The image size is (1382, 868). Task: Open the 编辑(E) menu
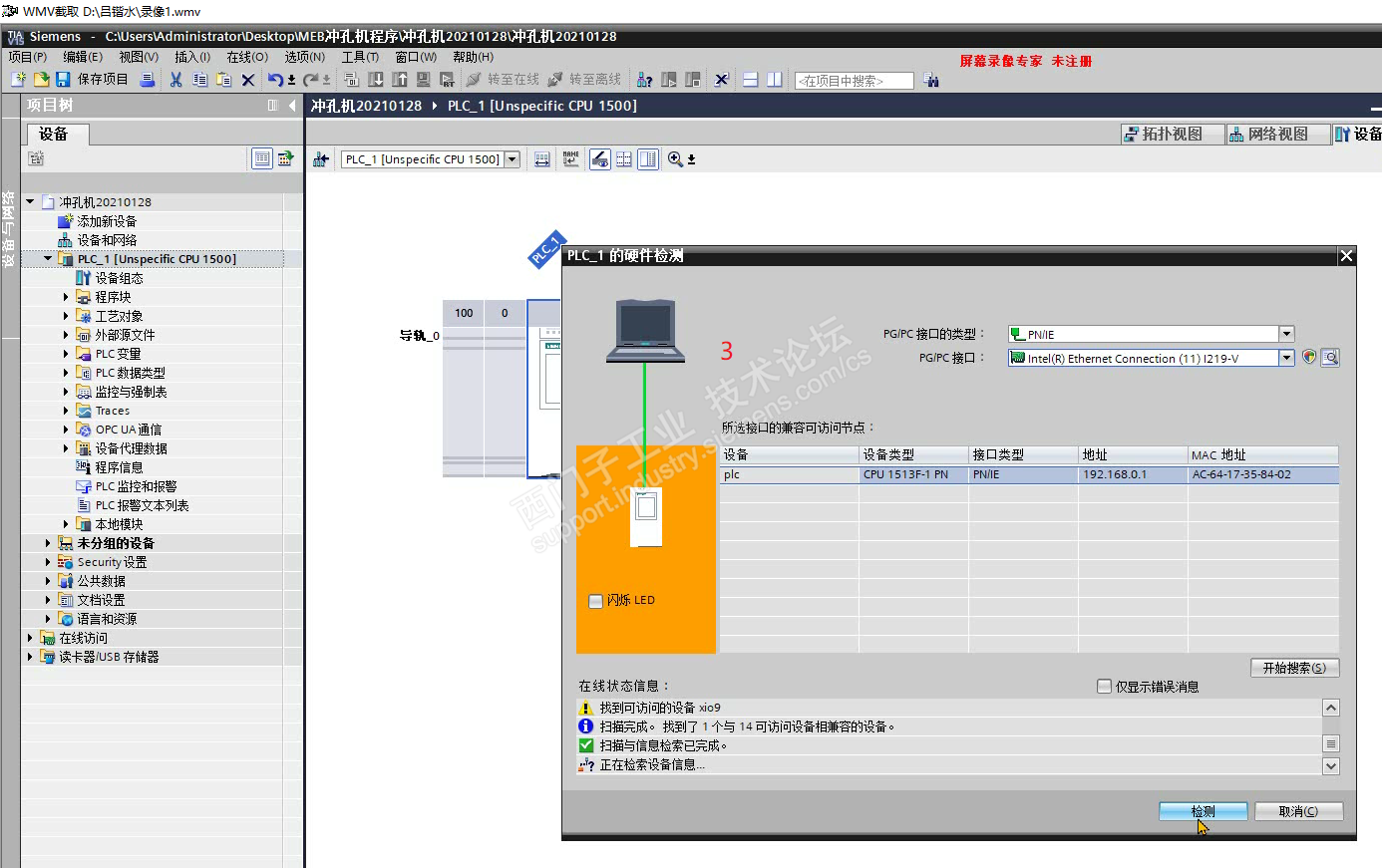83,57
